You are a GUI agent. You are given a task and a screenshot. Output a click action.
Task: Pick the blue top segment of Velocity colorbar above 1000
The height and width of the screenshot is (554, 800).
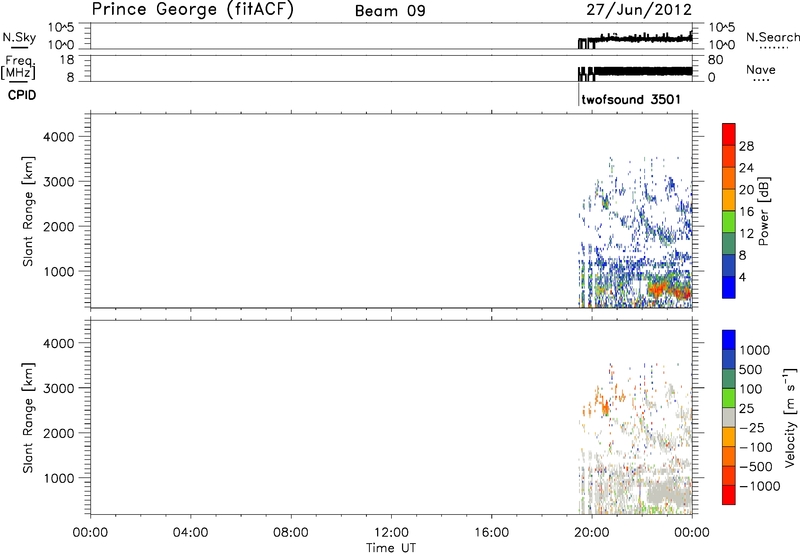pyautogui.click(x=729, y=340)
